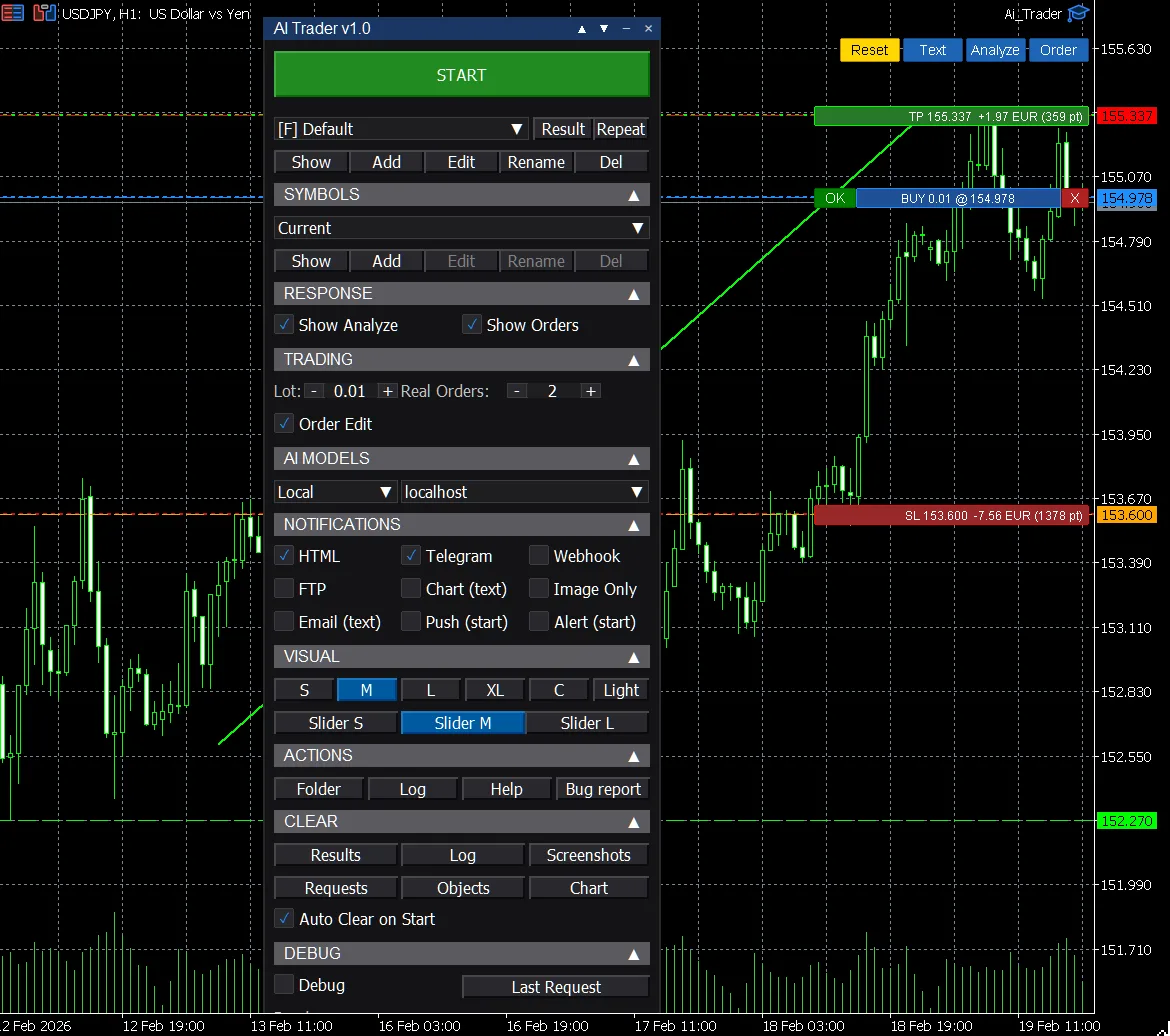This screenshot has width=1170, height=1036.
Task: Switch to the Light theme
Action: [621, 690]
